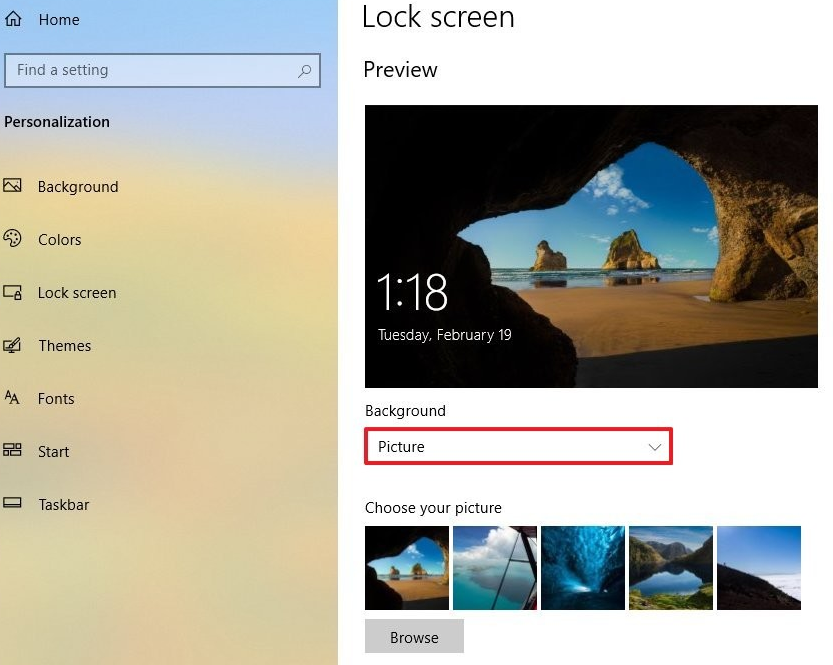Open the Fonts settings page
Viewport: 833px width, 665px height.
(x=56, y=398)
